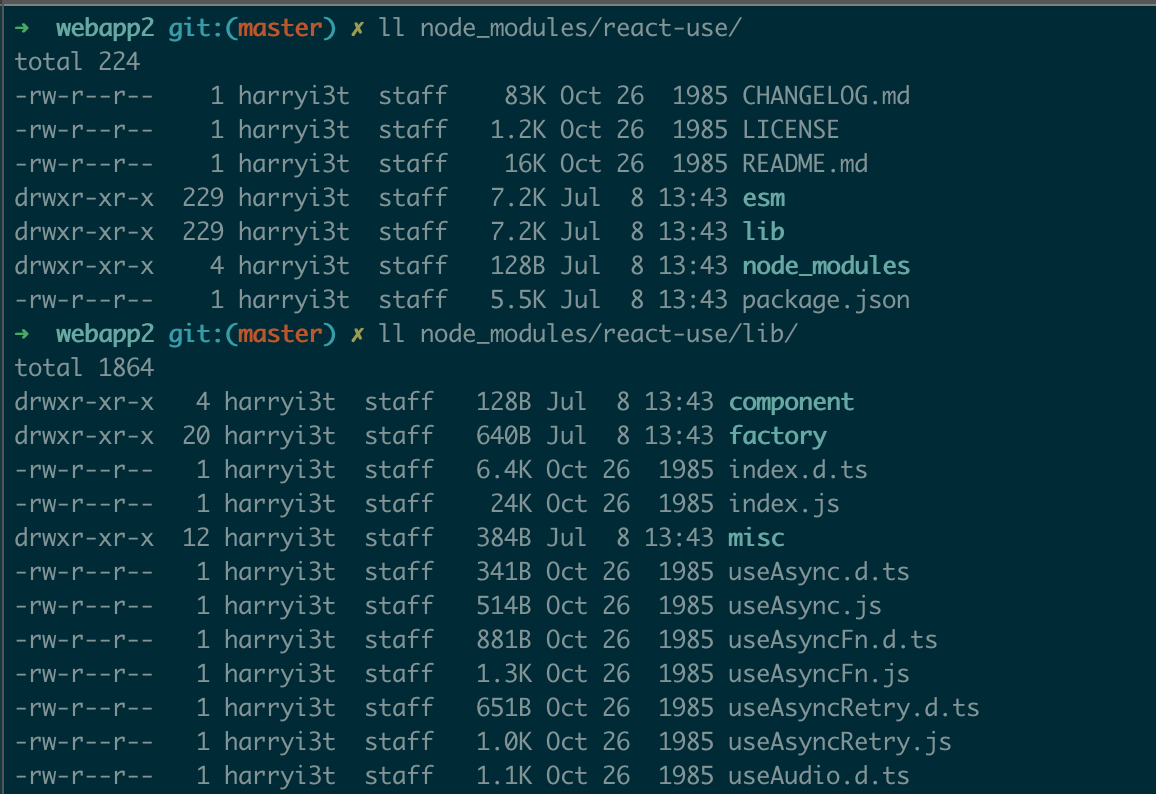
Task: Click the 1.3K size of useAsyncFn.js
Action: pyautogui.click(x=504, y=673)
